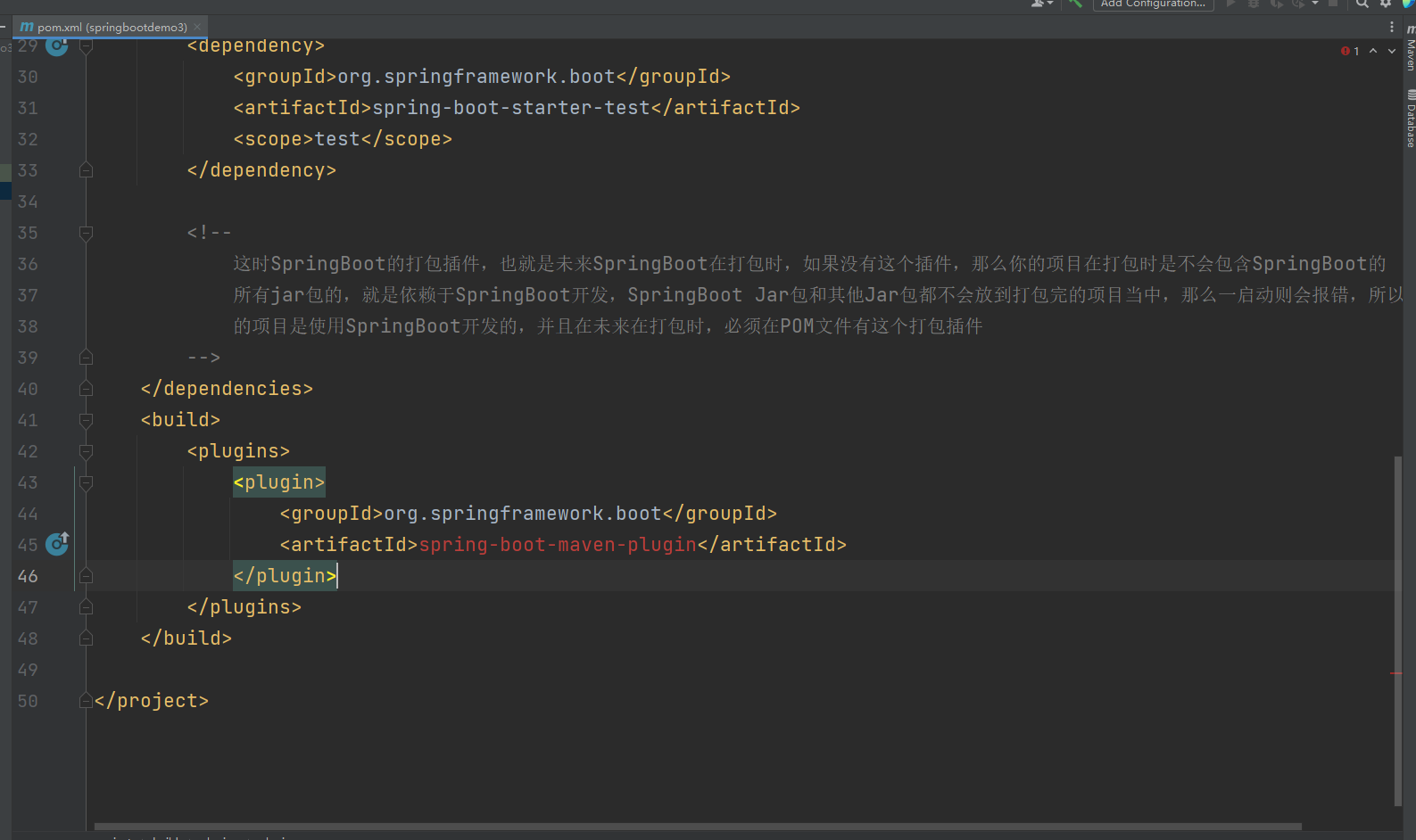Screen dimensions: 1416x840
Task: Click the comment text on line 38
Action: coord(608,326)
